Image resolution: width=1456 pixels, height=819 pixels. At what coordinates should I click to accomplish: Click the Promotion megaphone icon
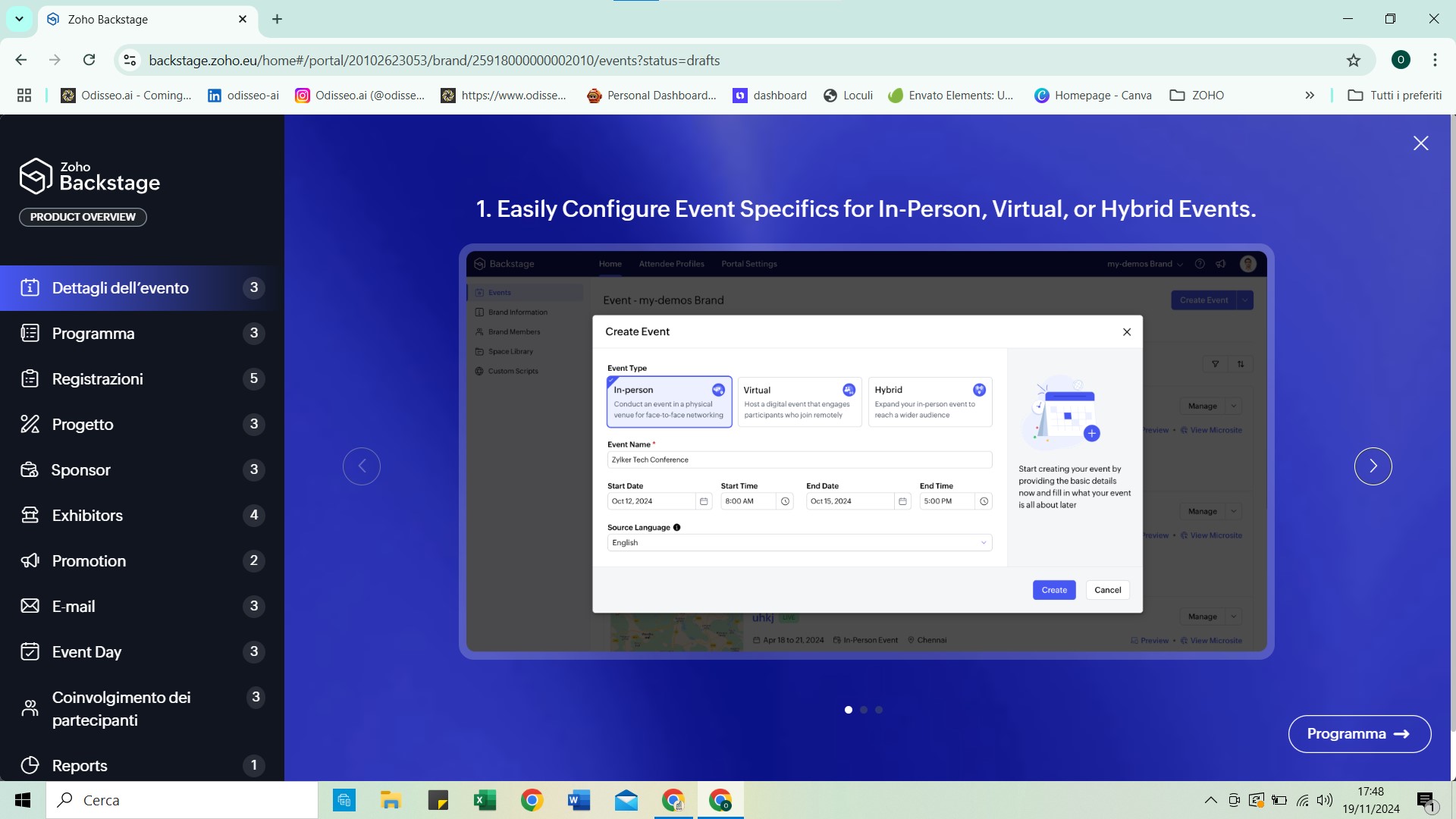[30, 560]
